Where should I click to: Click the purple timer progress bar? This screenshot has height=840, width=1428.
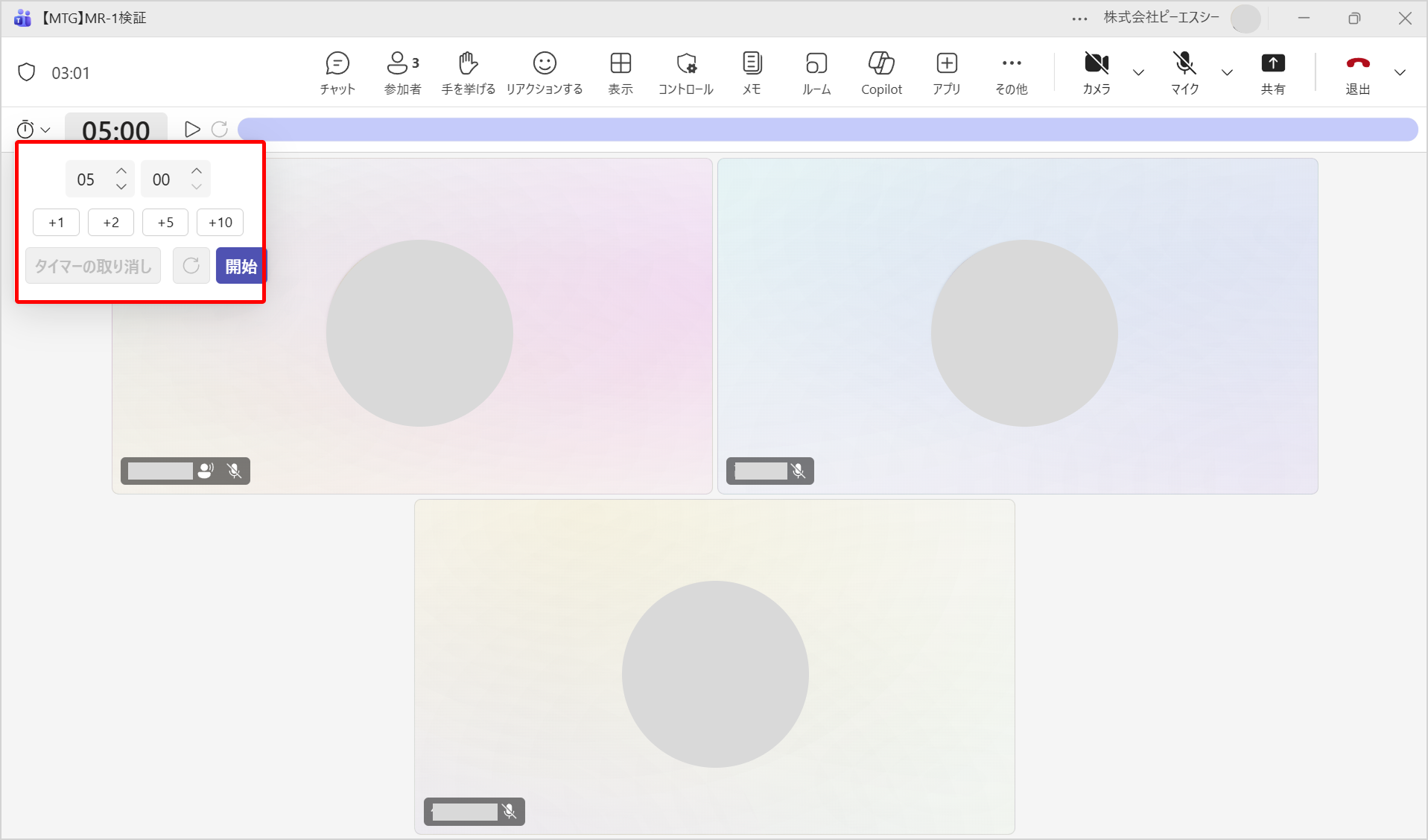[x=827, y=130]
